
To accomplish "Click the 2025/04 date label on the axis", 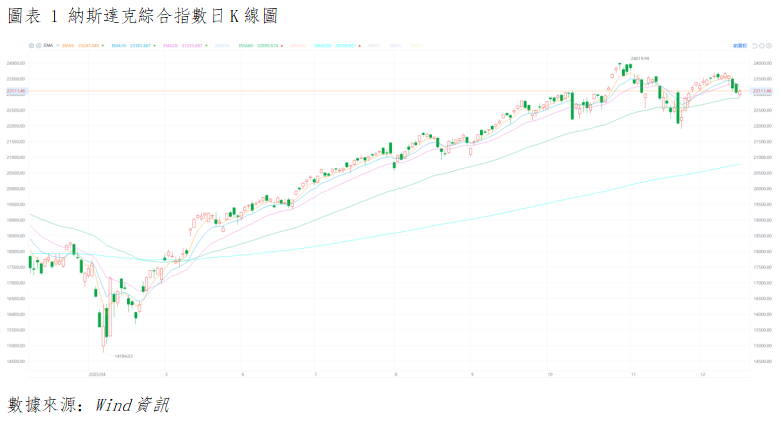I will click(97, 374).
